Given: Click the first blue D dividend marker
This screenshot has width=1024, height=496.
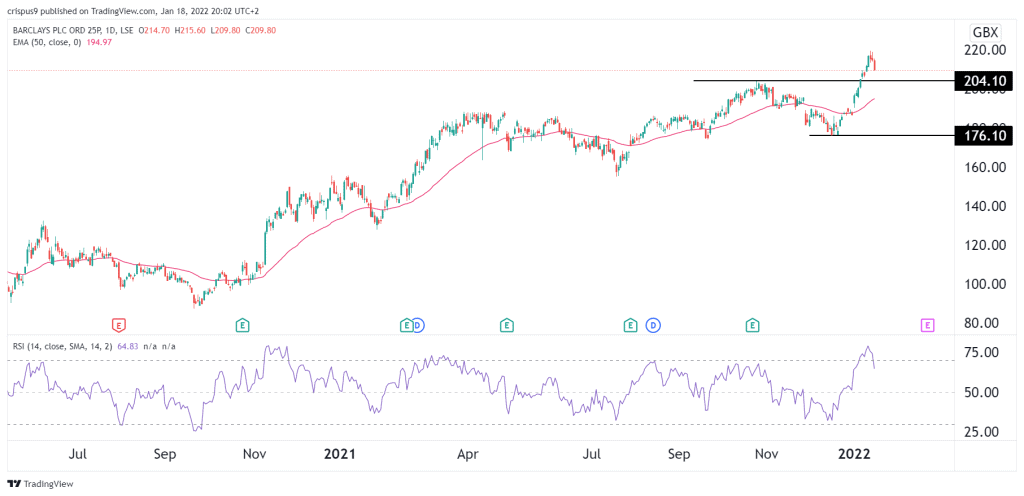Looking at the screenshot, I should (418, 324).
